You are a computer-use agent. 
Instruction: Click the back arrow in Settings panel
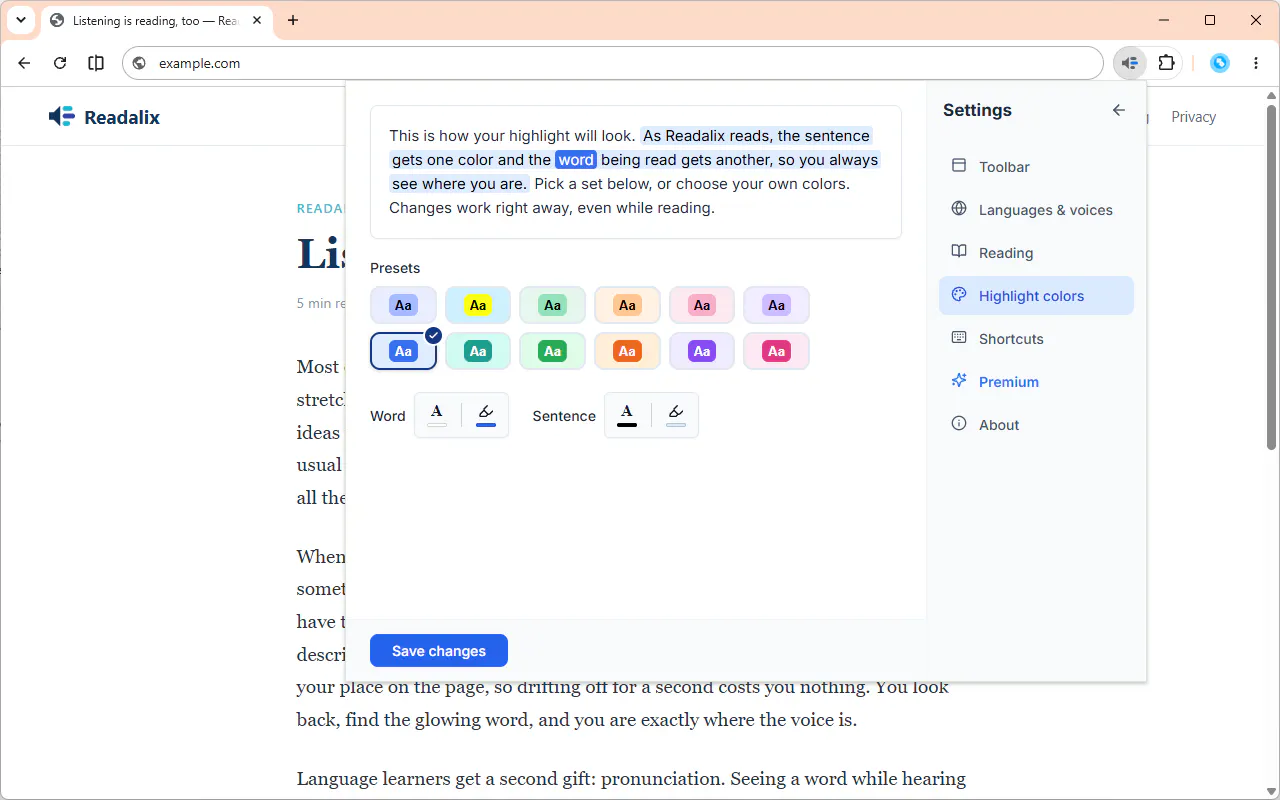tap(1119, 110)
